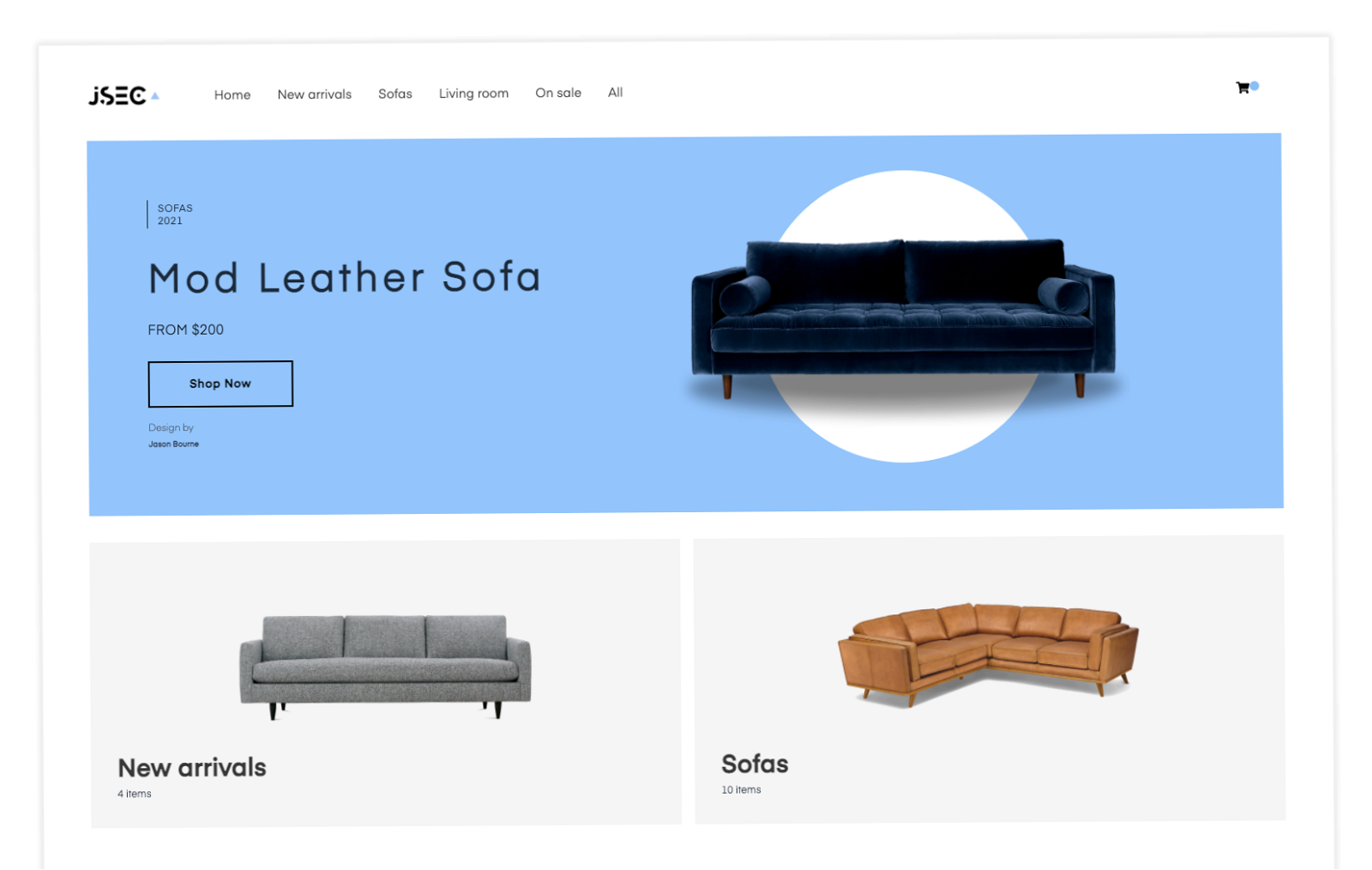Click the Jason Bourne designer name
This screenshot has width=1372, height=870.
(174, 444)
